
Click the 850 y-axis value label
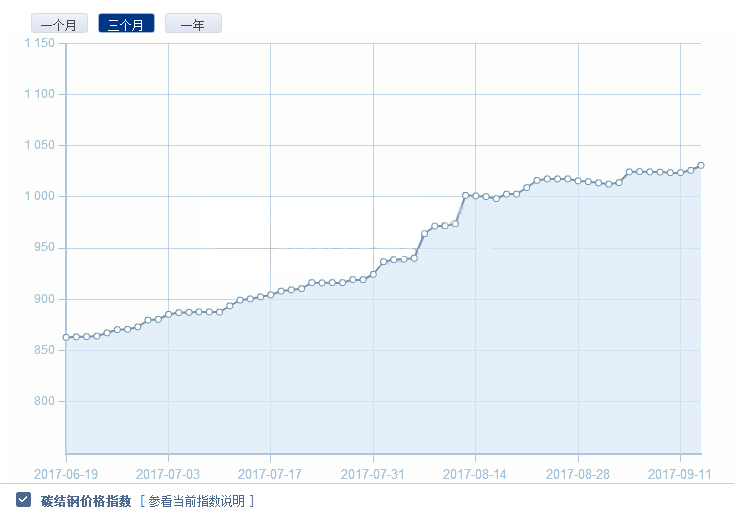(44, 350)
